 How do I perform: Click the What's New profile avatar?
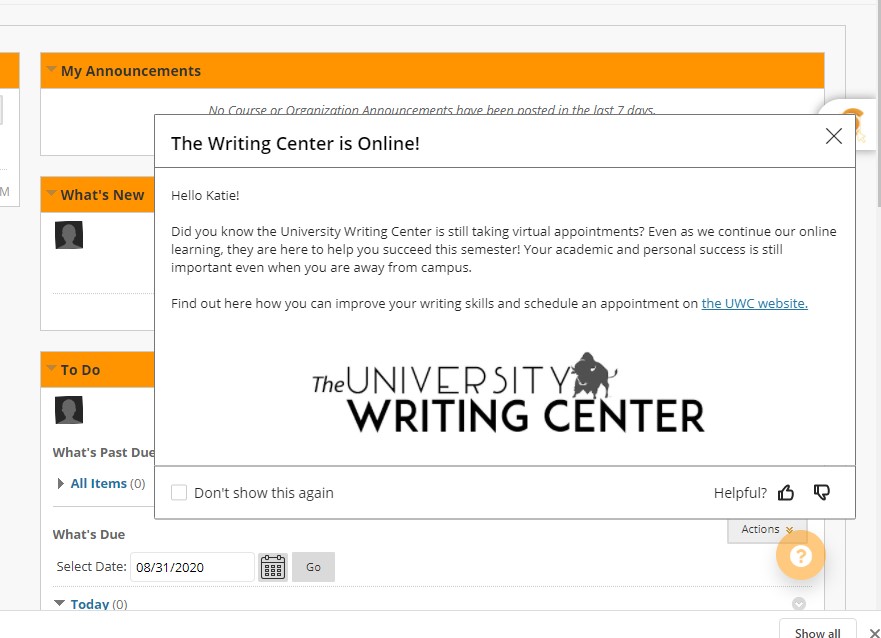(x=68, y=234)
